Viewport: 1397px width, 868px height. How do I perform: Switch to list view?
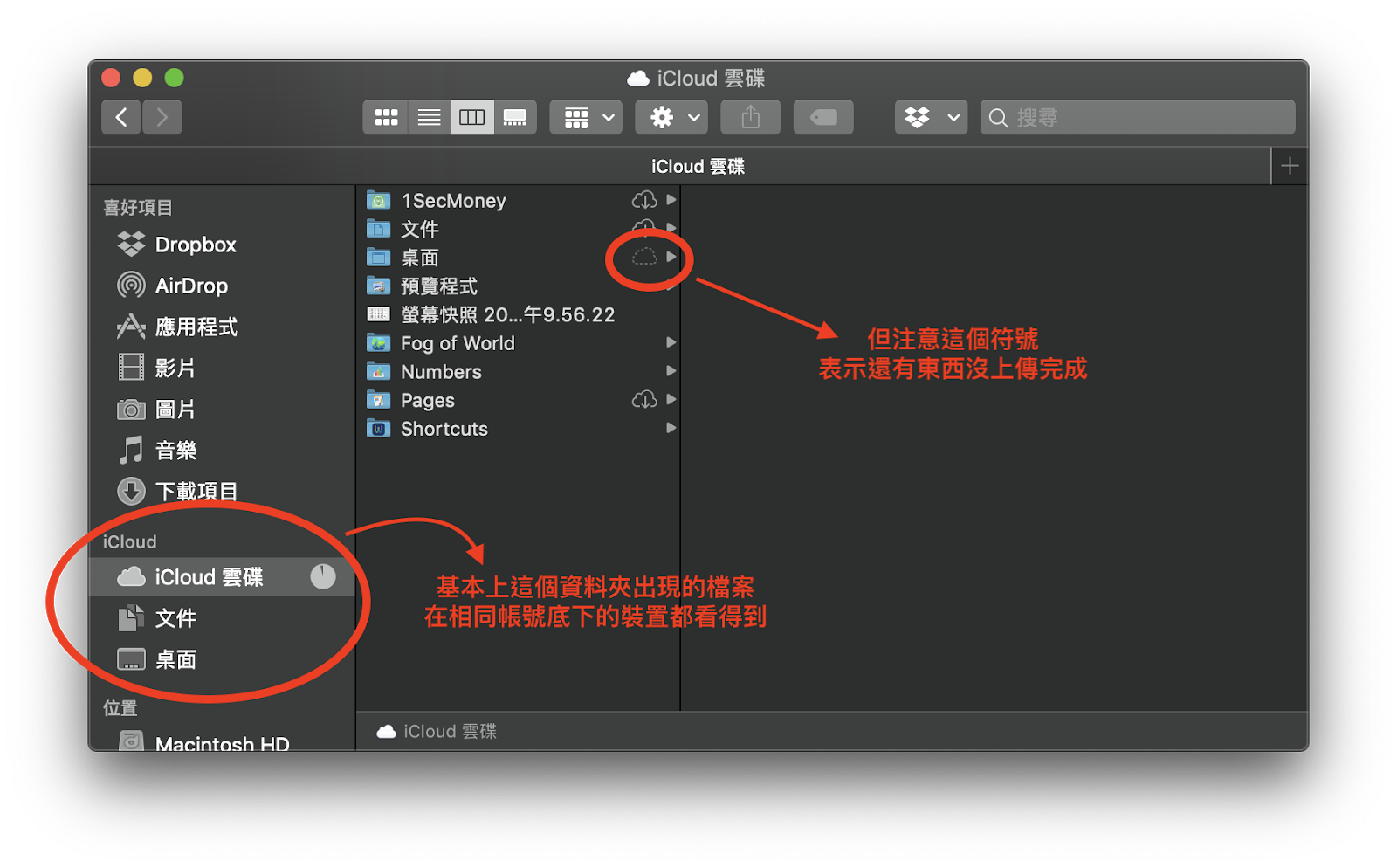coord(429,117)
